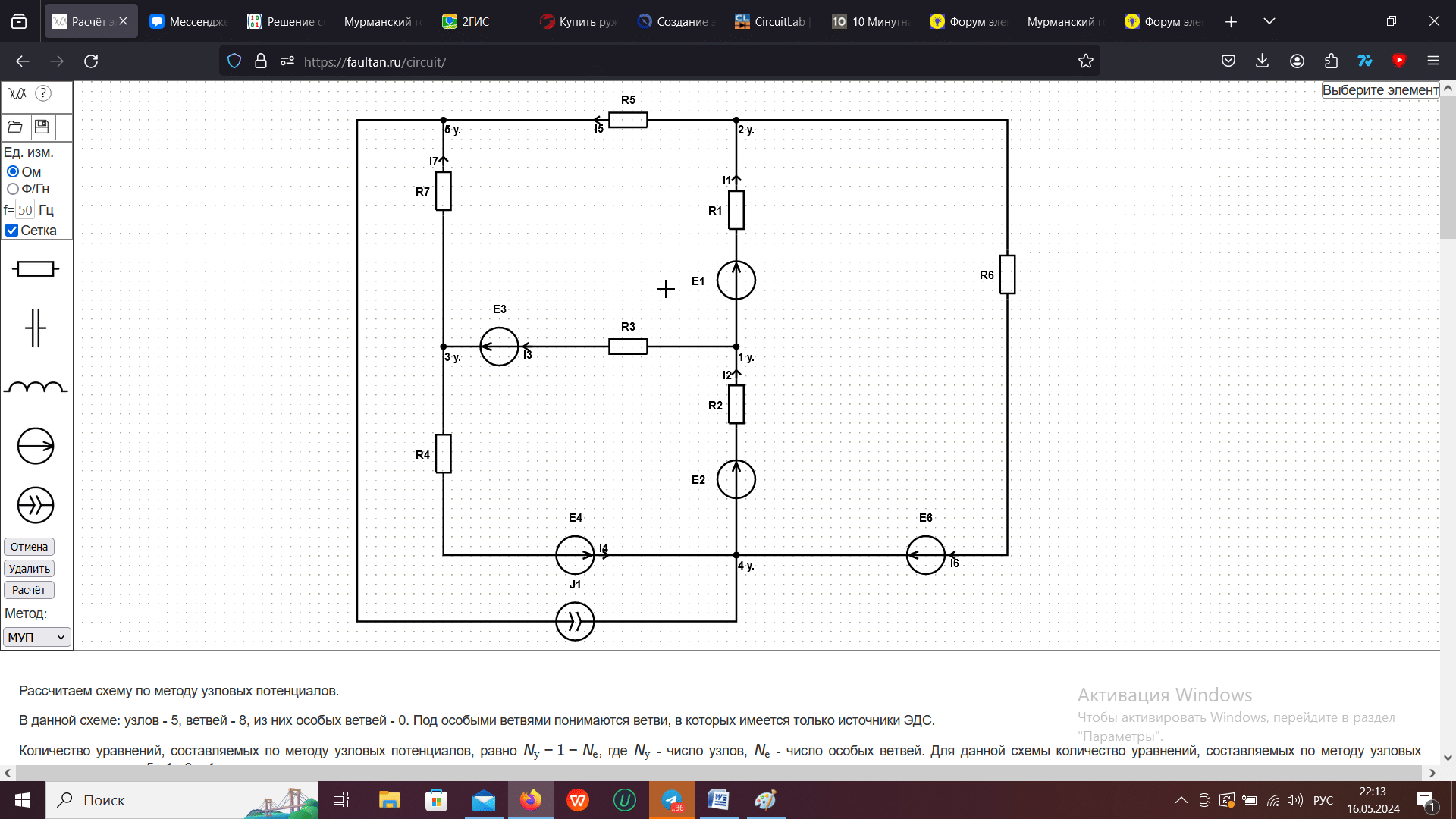The image size is (1456, 819).
Task: Click the save diskette icon
Action: coord(42,127)
